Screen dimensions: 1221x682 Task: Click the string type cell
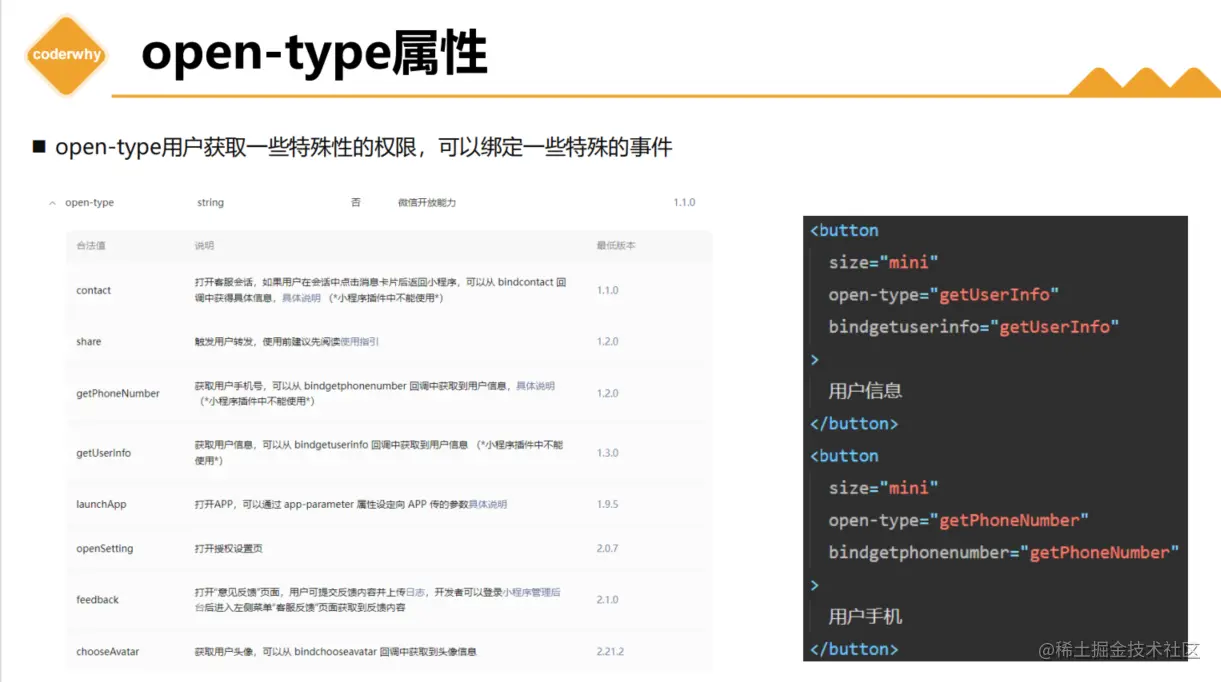point(210,203)
